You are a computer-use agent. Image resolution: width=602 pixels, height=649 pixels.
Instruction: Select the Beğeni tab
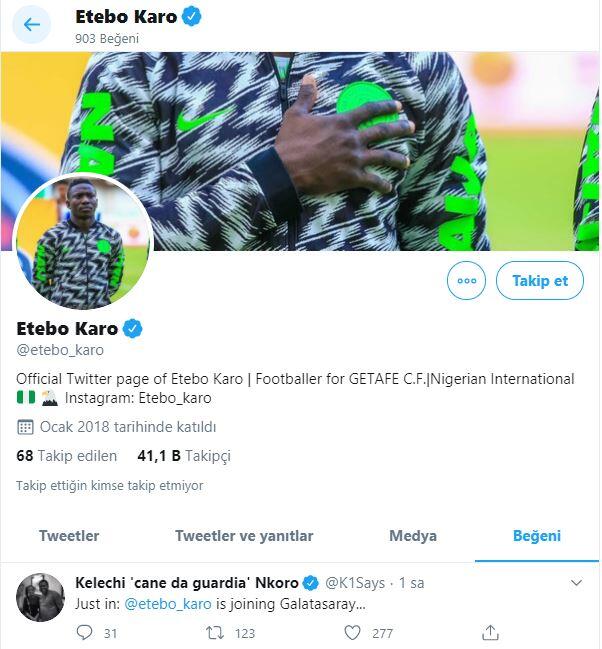tap(537, 536)
